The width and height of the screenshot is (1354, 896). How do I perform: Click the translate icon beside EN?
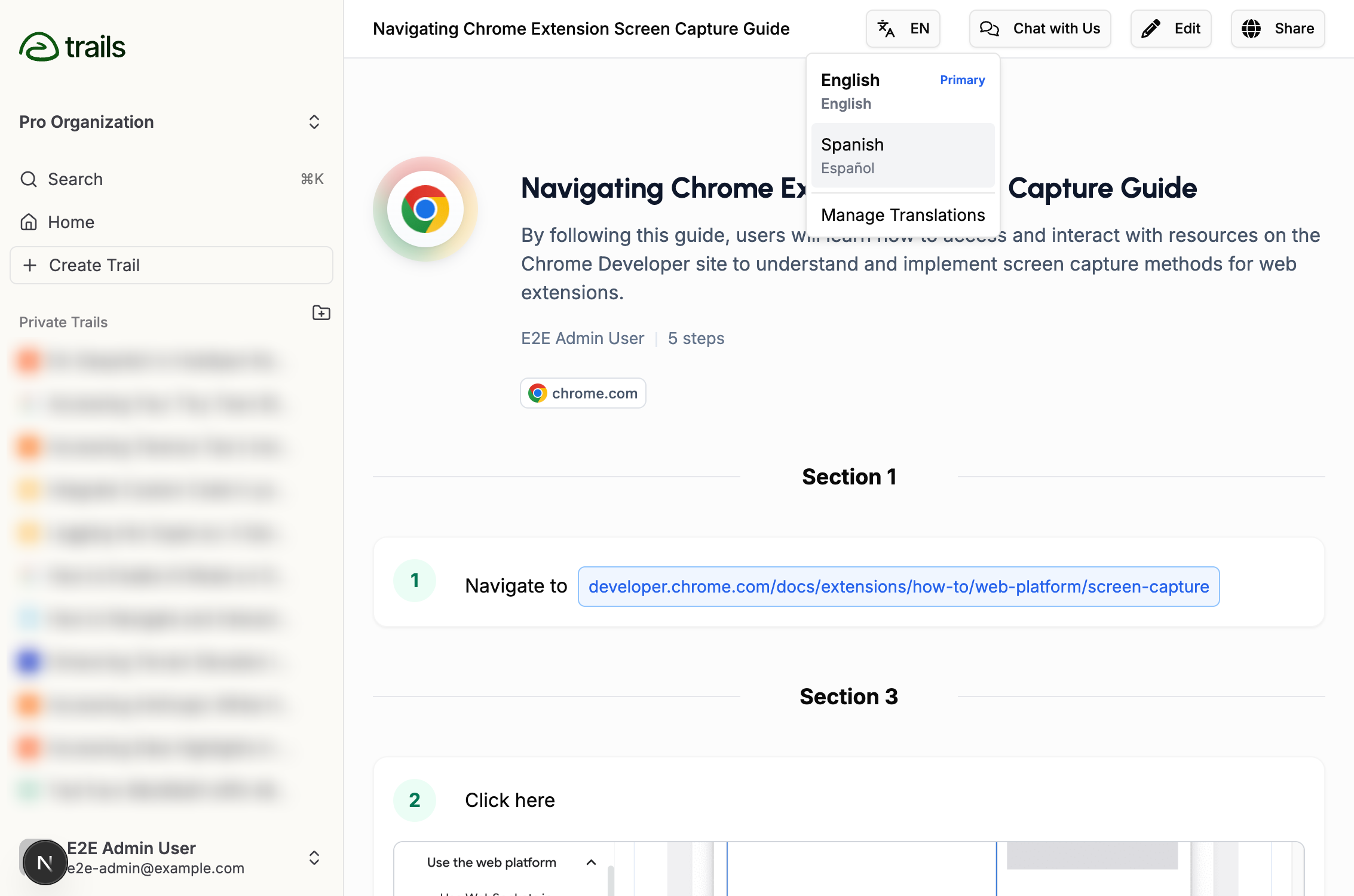click(886, 29)
